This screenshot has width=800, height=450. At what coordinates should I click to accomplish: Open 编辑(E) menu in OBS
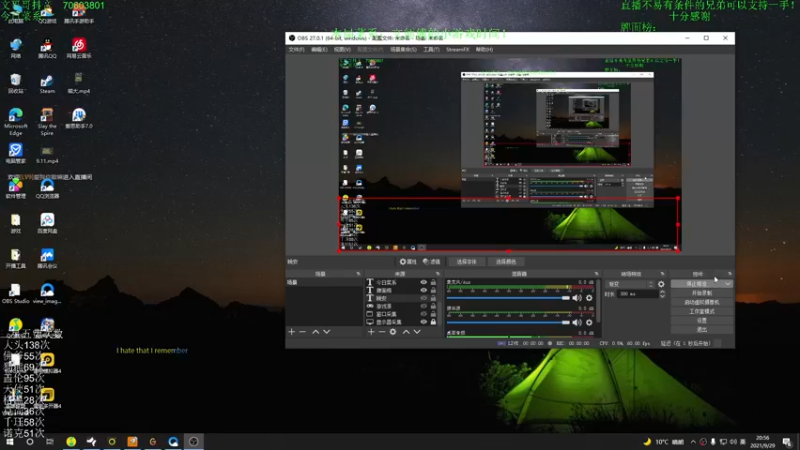pyautogui.click(x=319, y=49)
